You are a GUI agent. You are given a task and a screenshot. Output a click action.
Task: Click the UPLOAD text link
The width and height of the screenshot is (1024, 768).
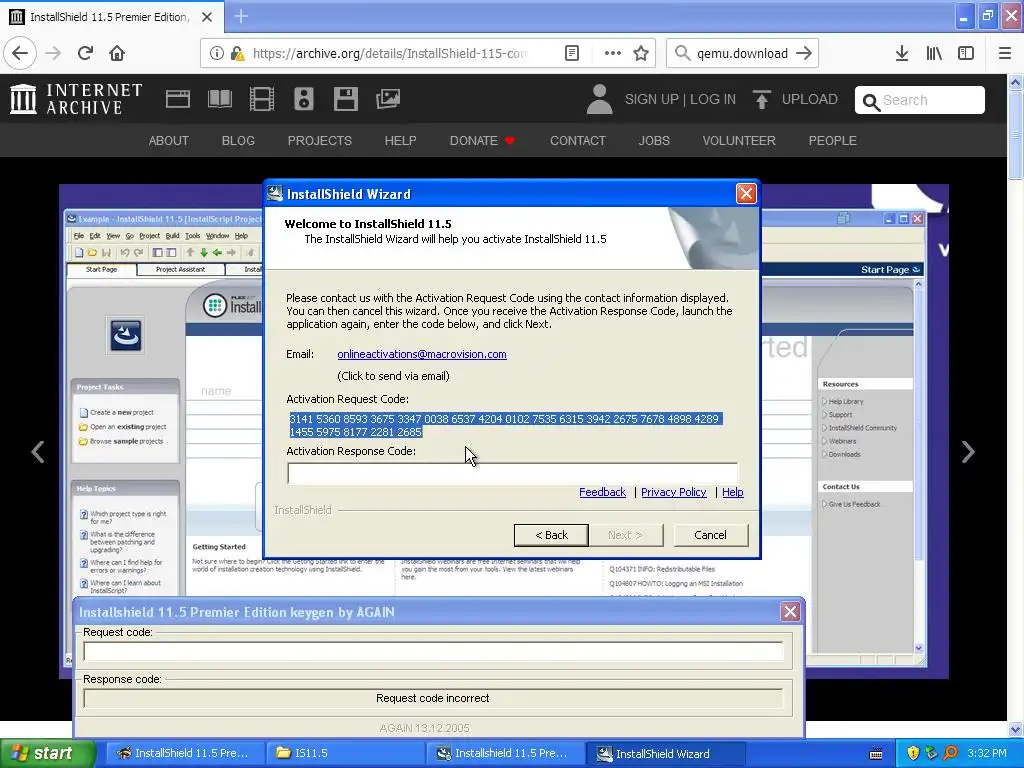coord(810,99)
